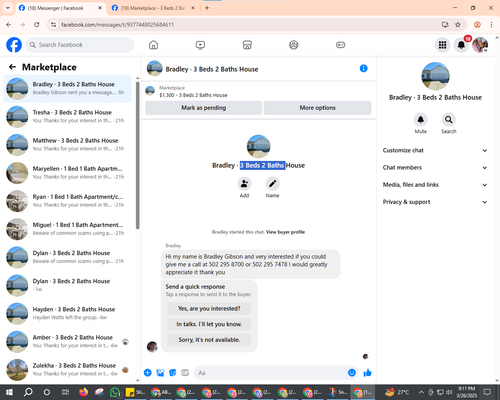This screenshot has width=500, height=400.
Task: Click the Search Facebook input
Action: tap(80, 45)
